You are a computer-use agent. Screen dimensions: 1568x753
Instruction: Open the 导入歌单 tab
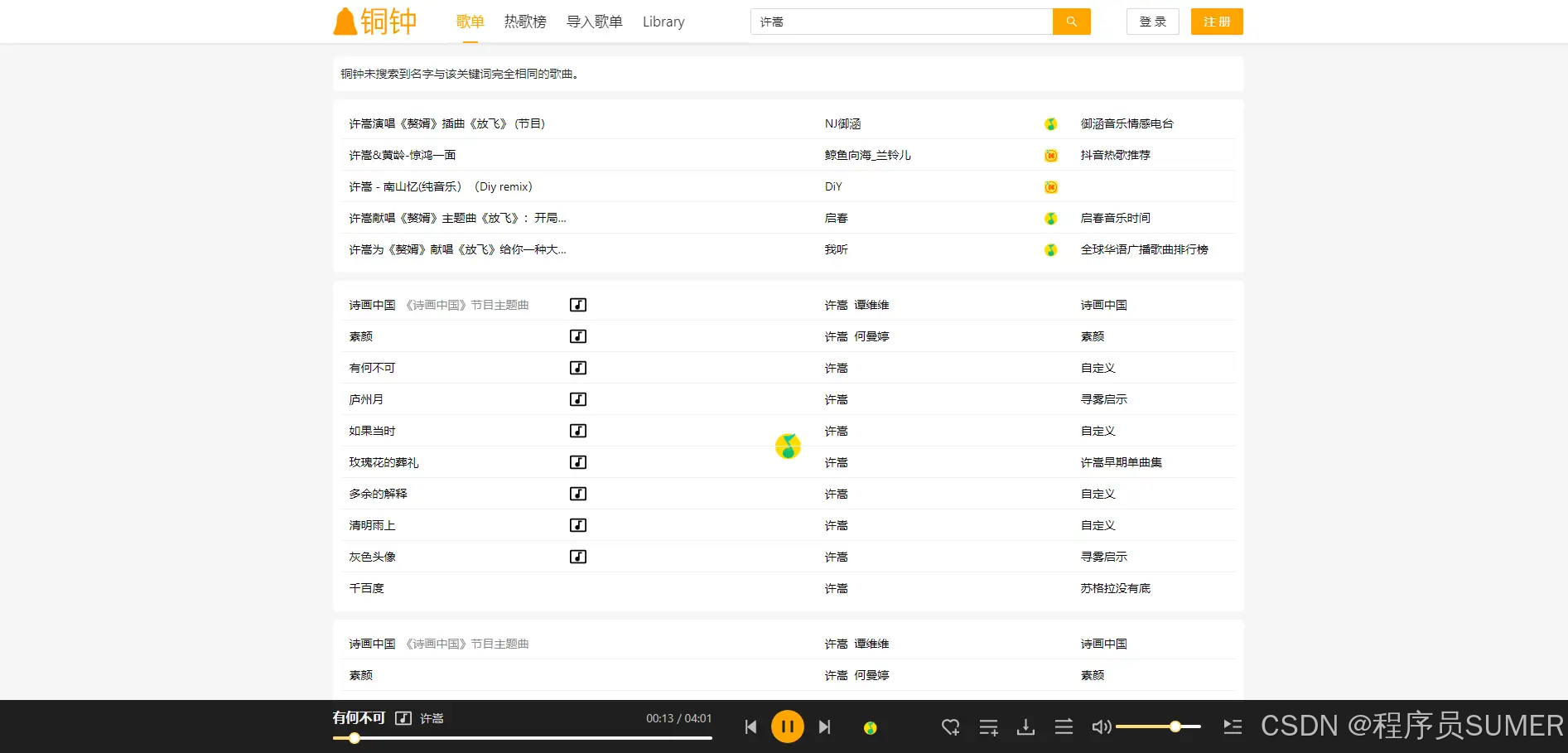pyautogui.click(x=594, y=22)
